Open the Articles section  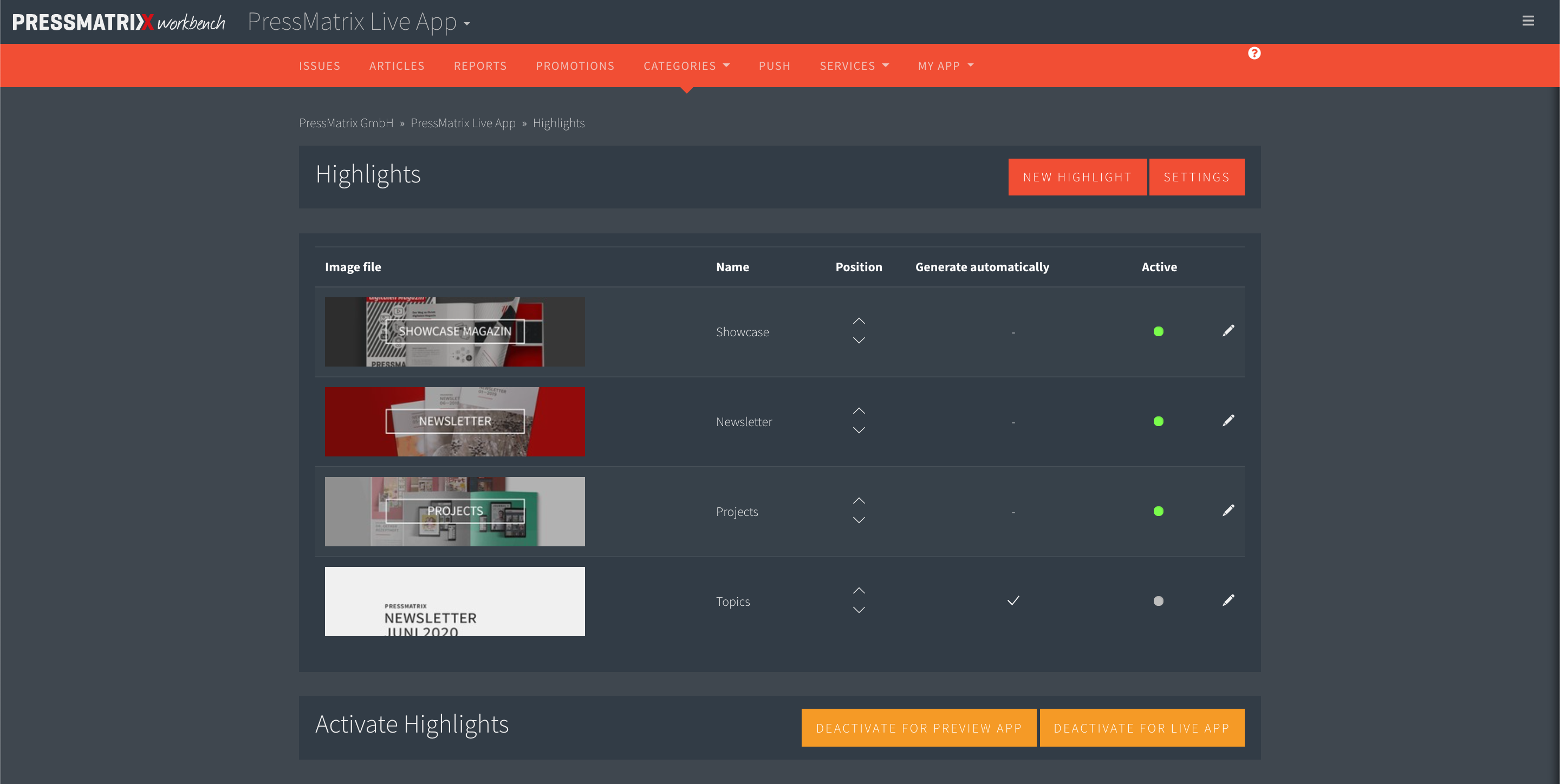396,66
